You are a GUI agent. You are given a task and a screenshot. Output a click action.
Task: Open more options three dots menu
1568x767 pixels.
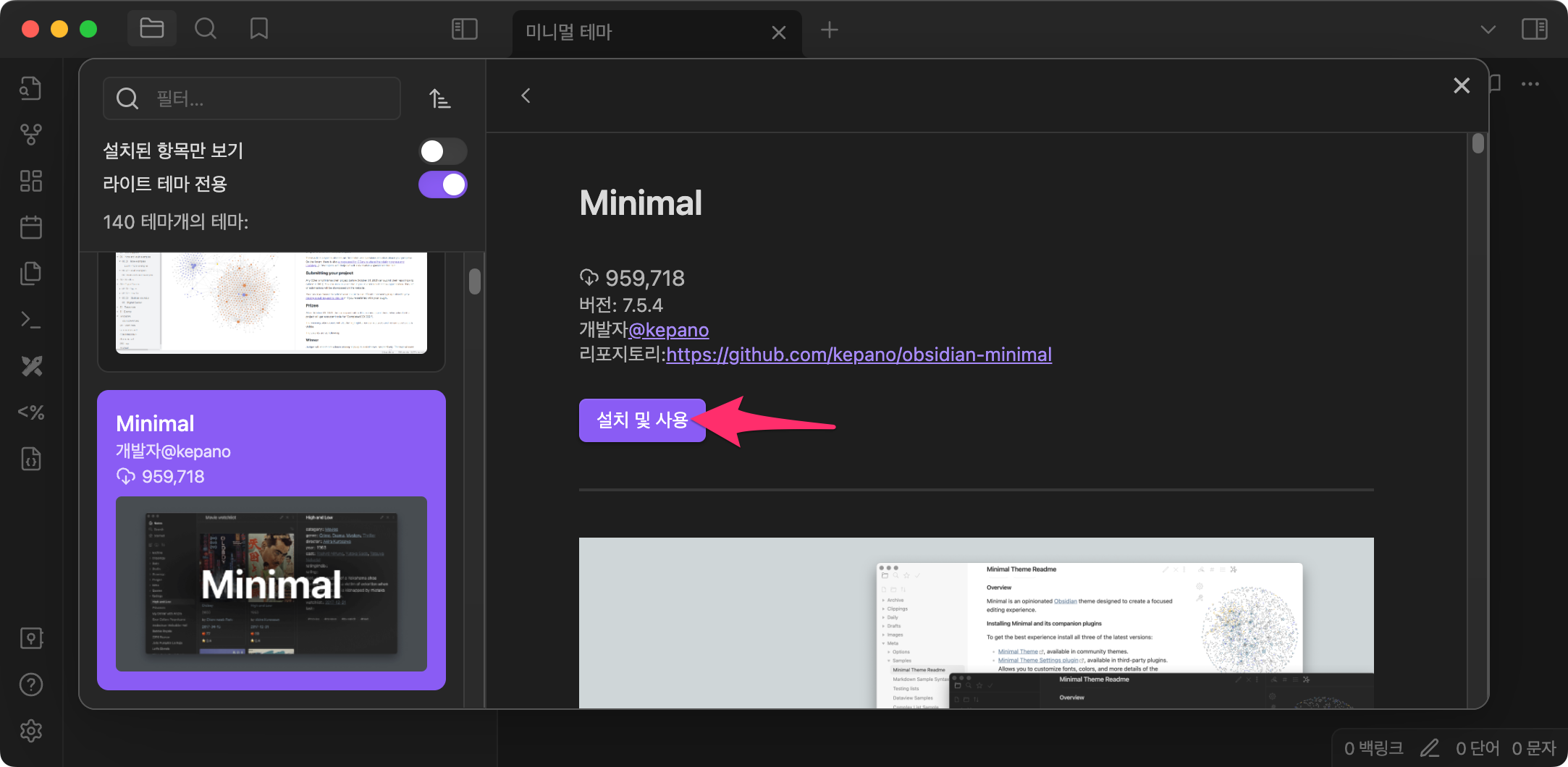(x=1530, y=84)
